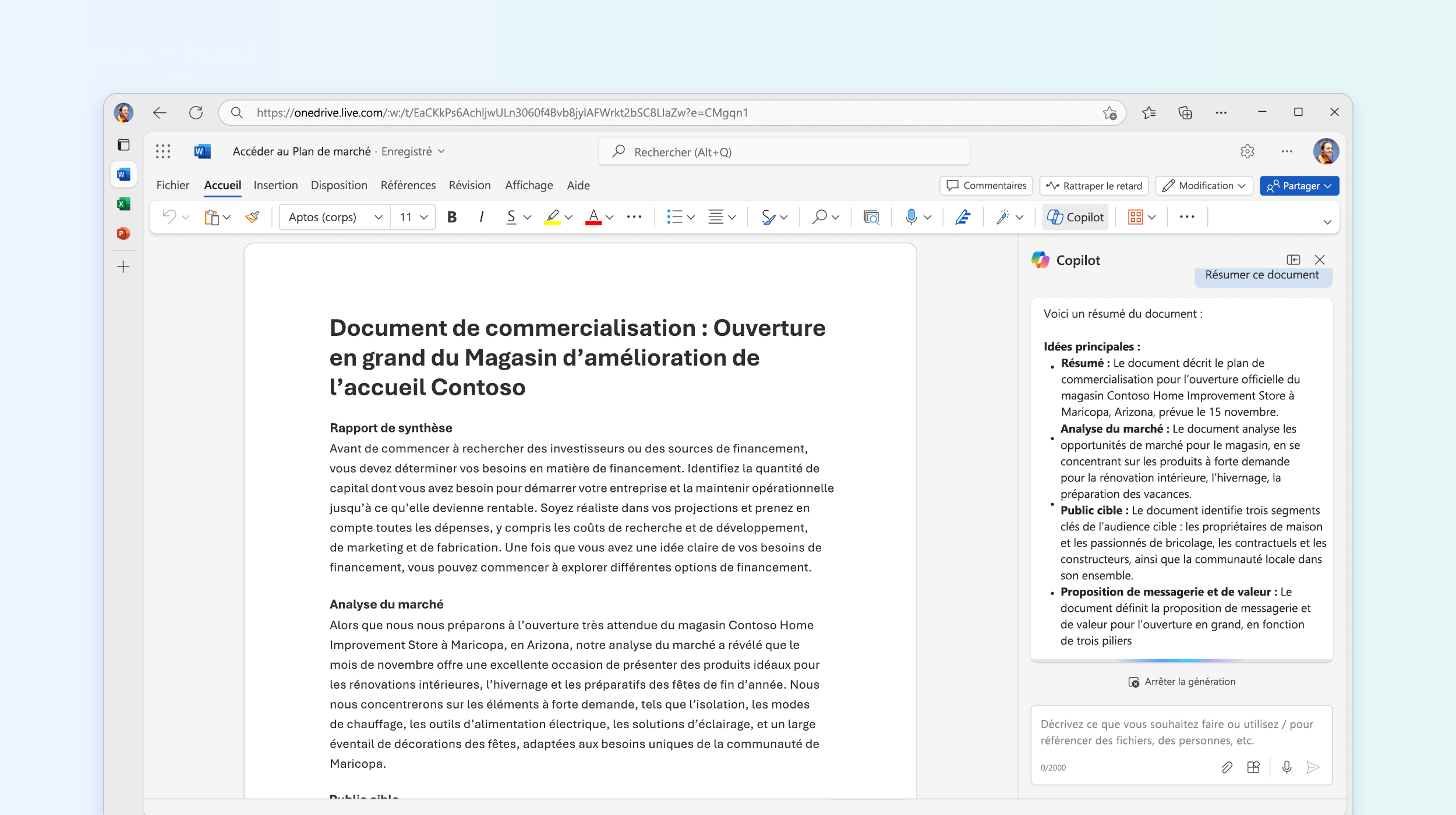Pop out the Copilot pane icon
1456x815 pixels.
[x=1293, y=260]
